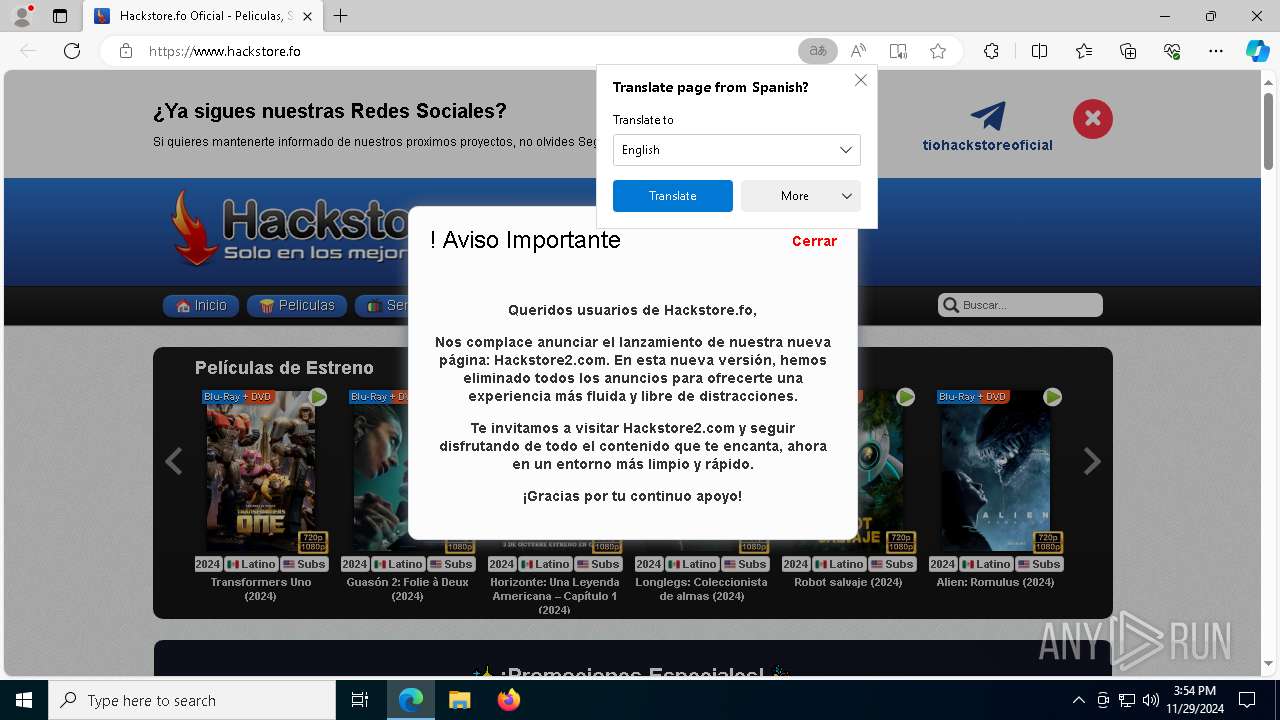Image resolution: width=1280 pixels, height=720 pixels.
Task: Launch Firefox from taskbar
Action: [509, 700]
